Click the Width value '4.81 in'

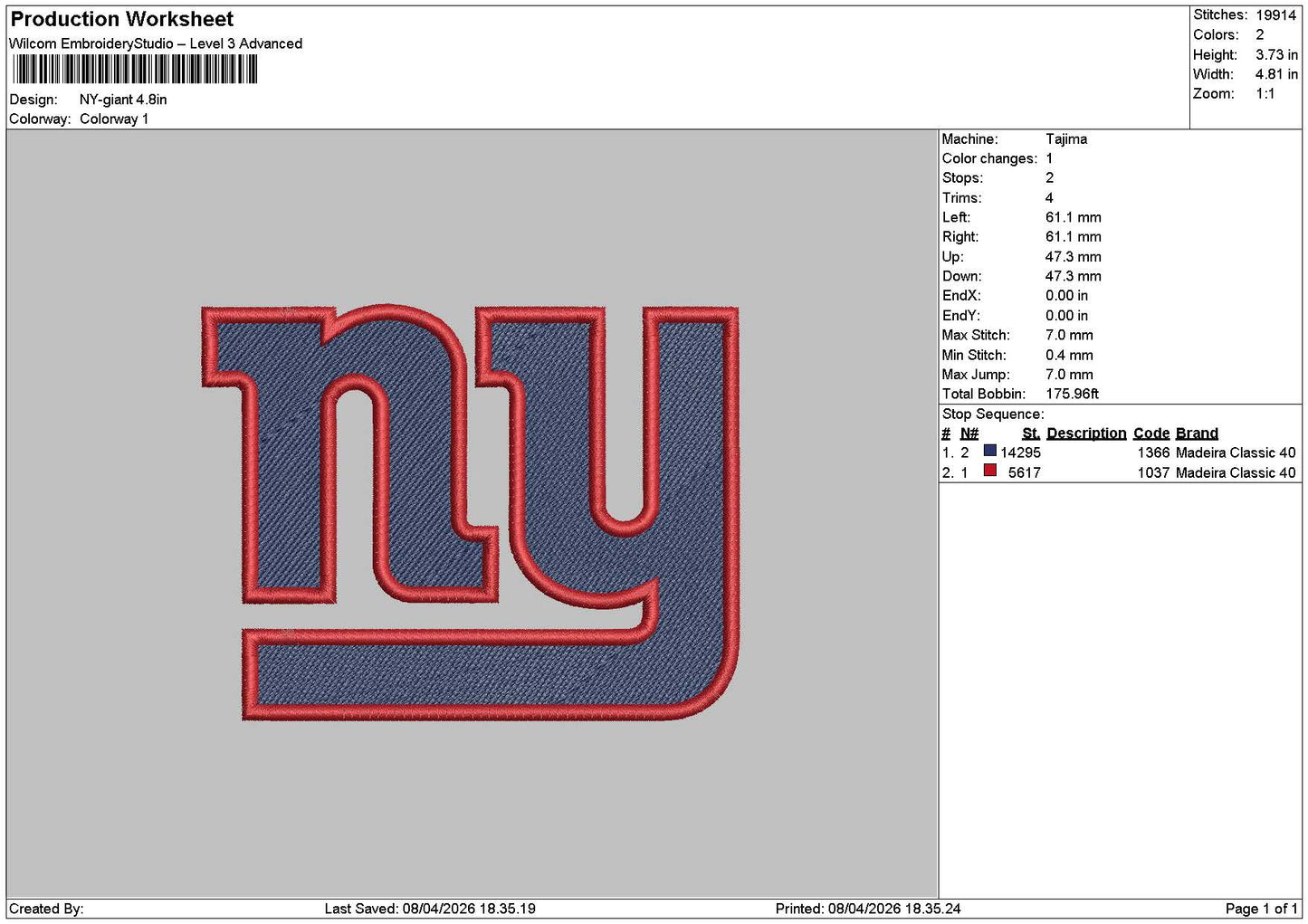pos(1276,74)
